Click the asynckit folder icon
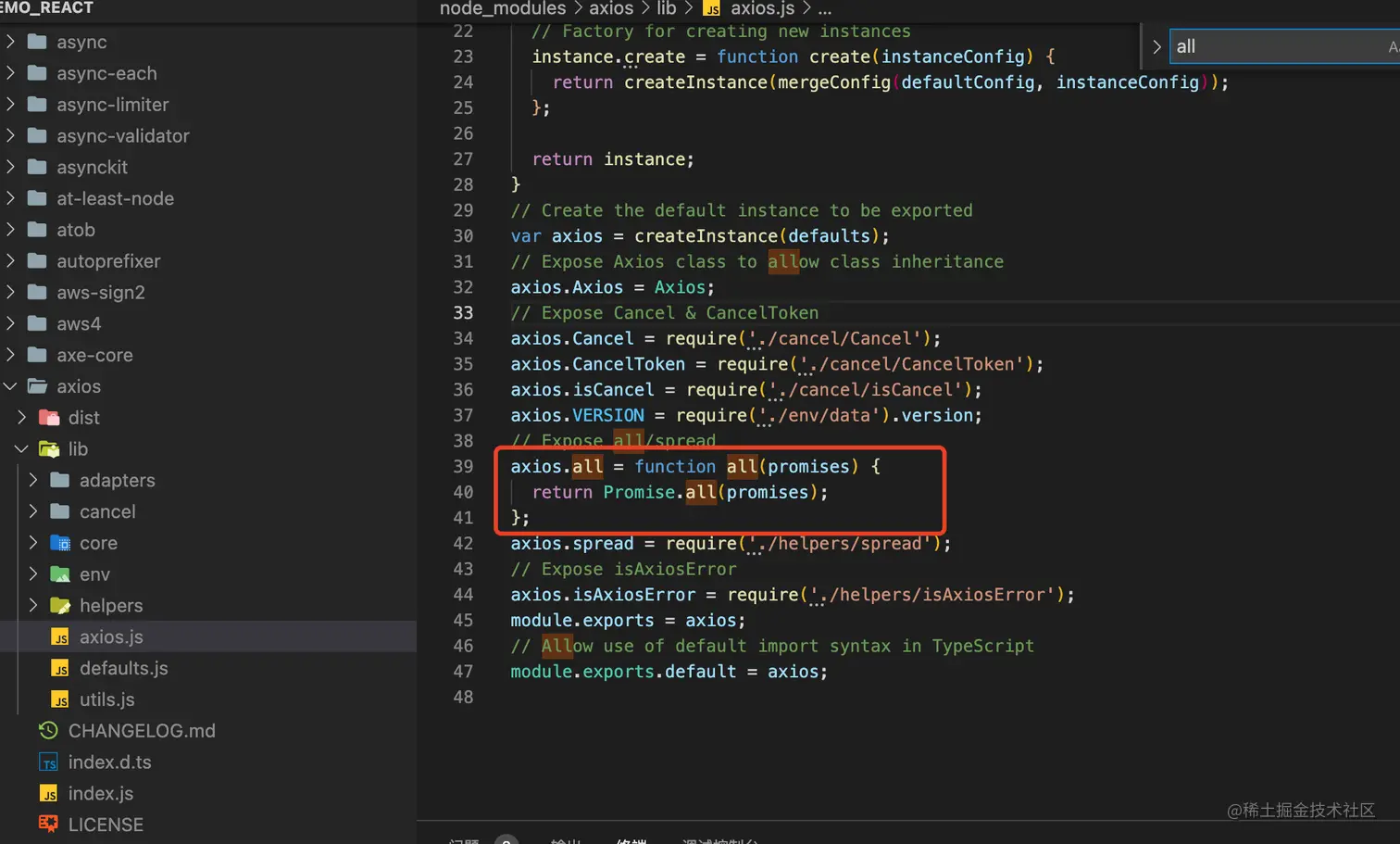Image resolution: width=1400 pixels, height=844 pixels. tap(37, 167)
